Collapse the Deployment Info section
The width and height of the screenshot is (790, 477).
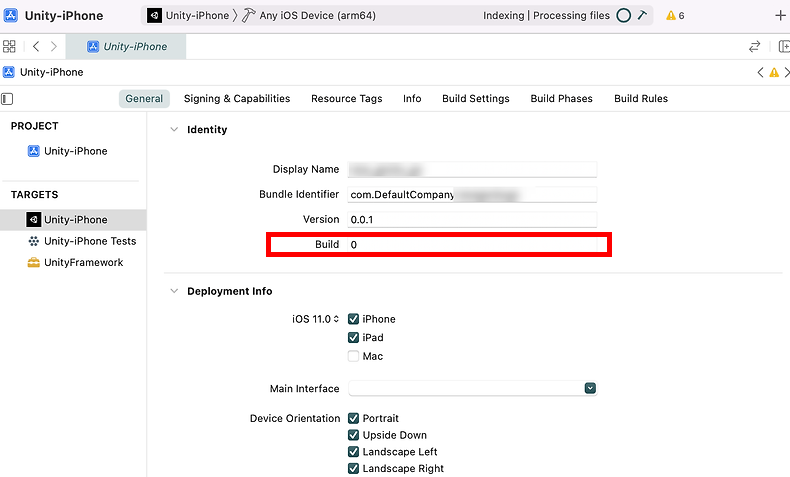(174, 291)
